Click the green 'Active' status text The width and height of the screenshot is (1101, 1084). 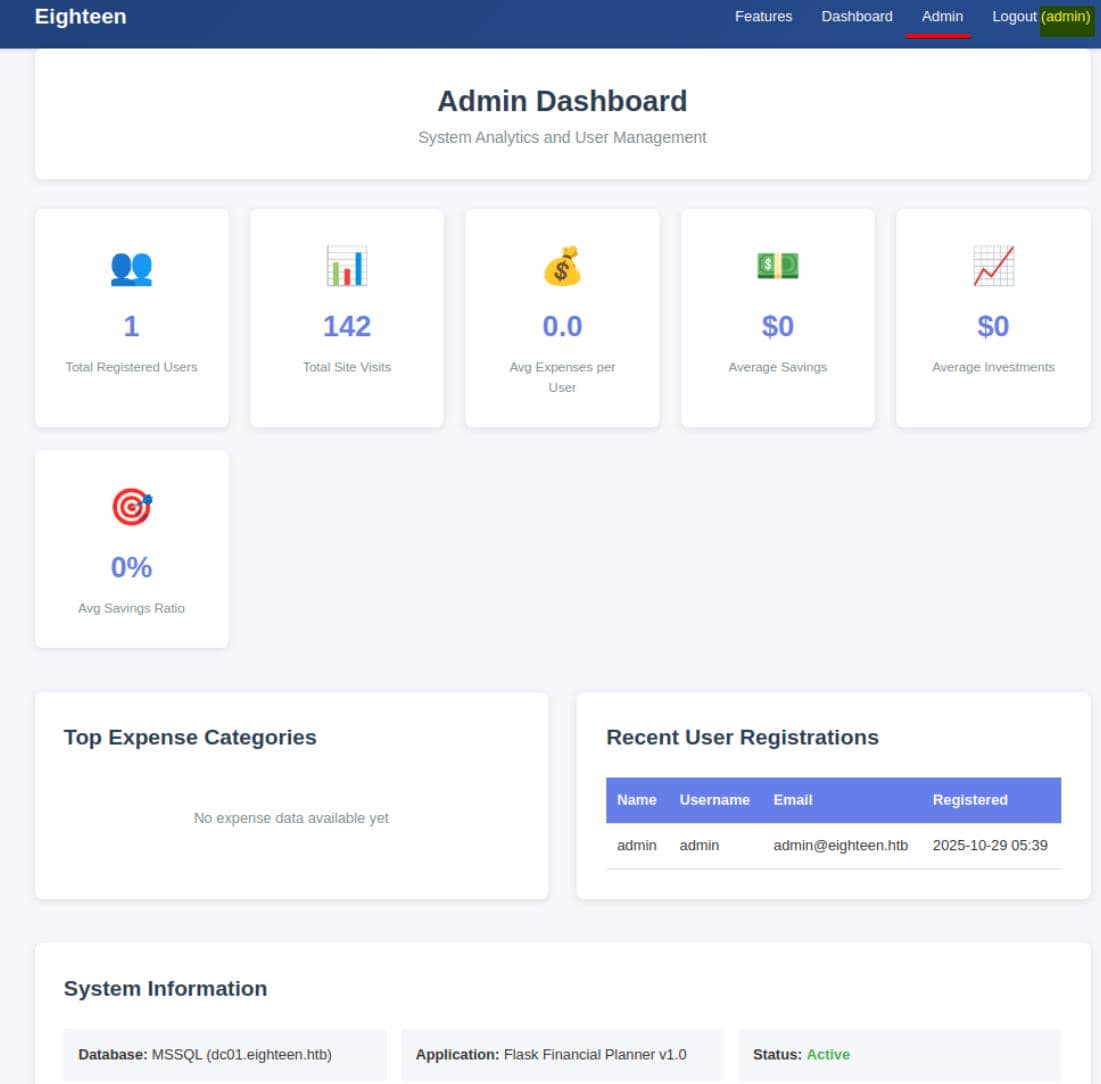click(828, 1055)
